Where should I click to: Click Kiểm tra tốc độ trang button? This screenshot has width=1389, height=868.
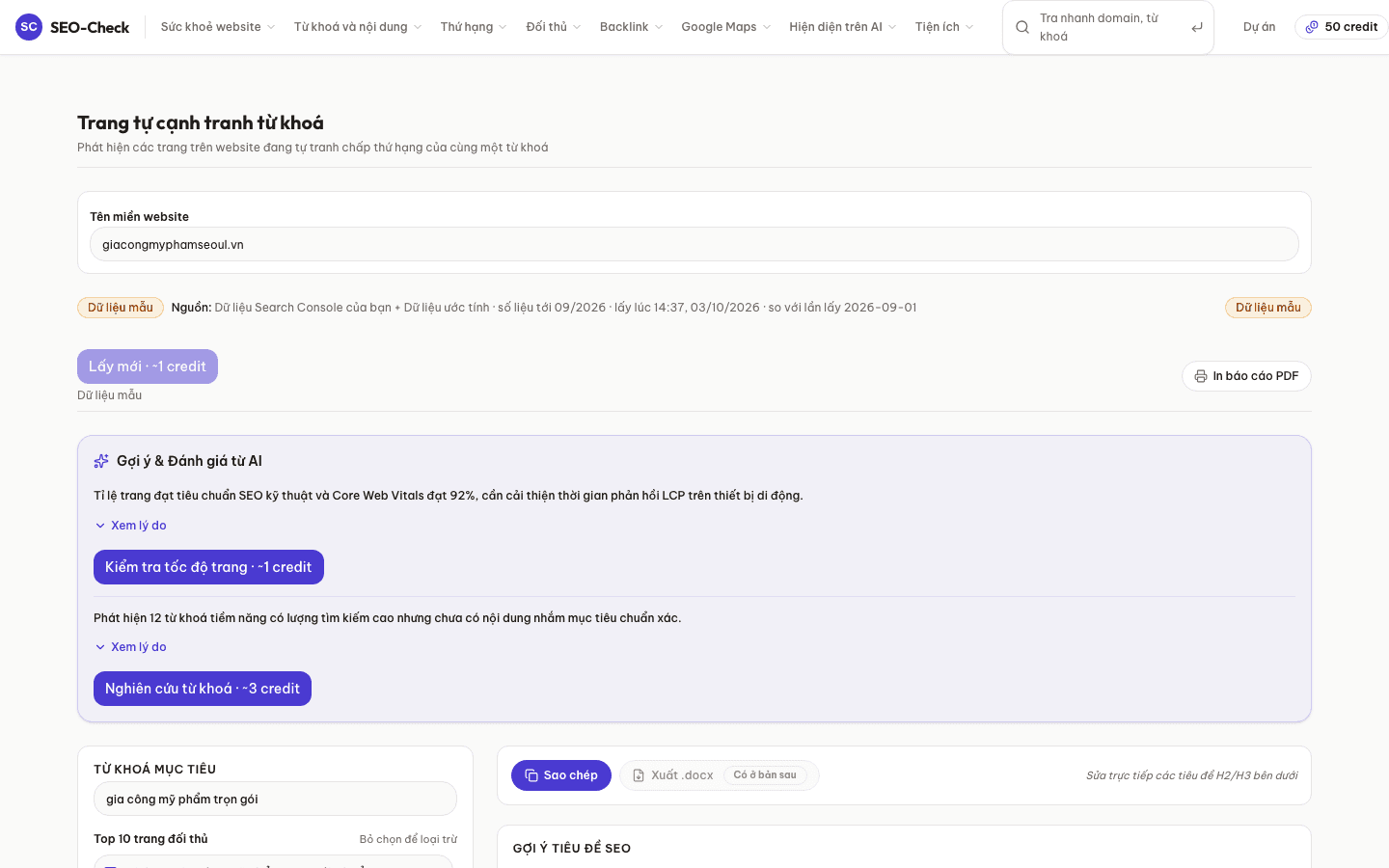pos(208,567)
